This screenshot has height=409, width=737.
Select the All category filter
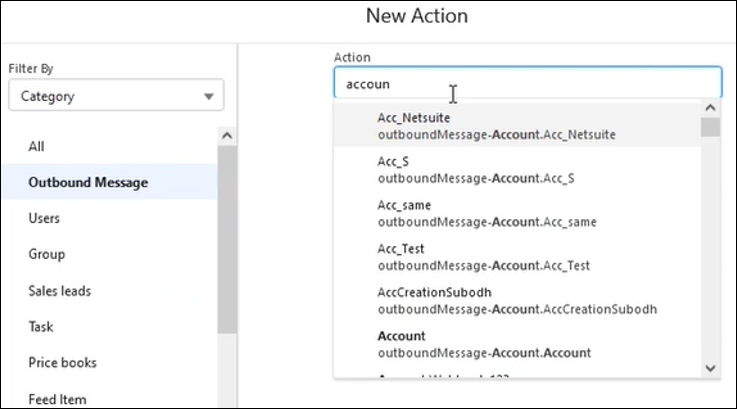37,146
